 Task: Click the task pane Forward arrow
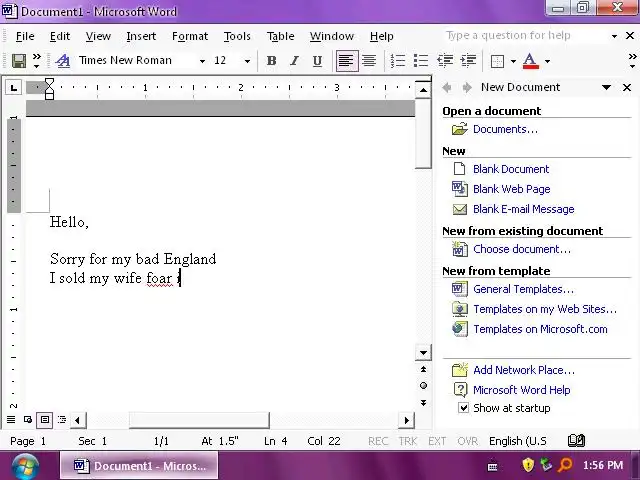click(467, 87)
